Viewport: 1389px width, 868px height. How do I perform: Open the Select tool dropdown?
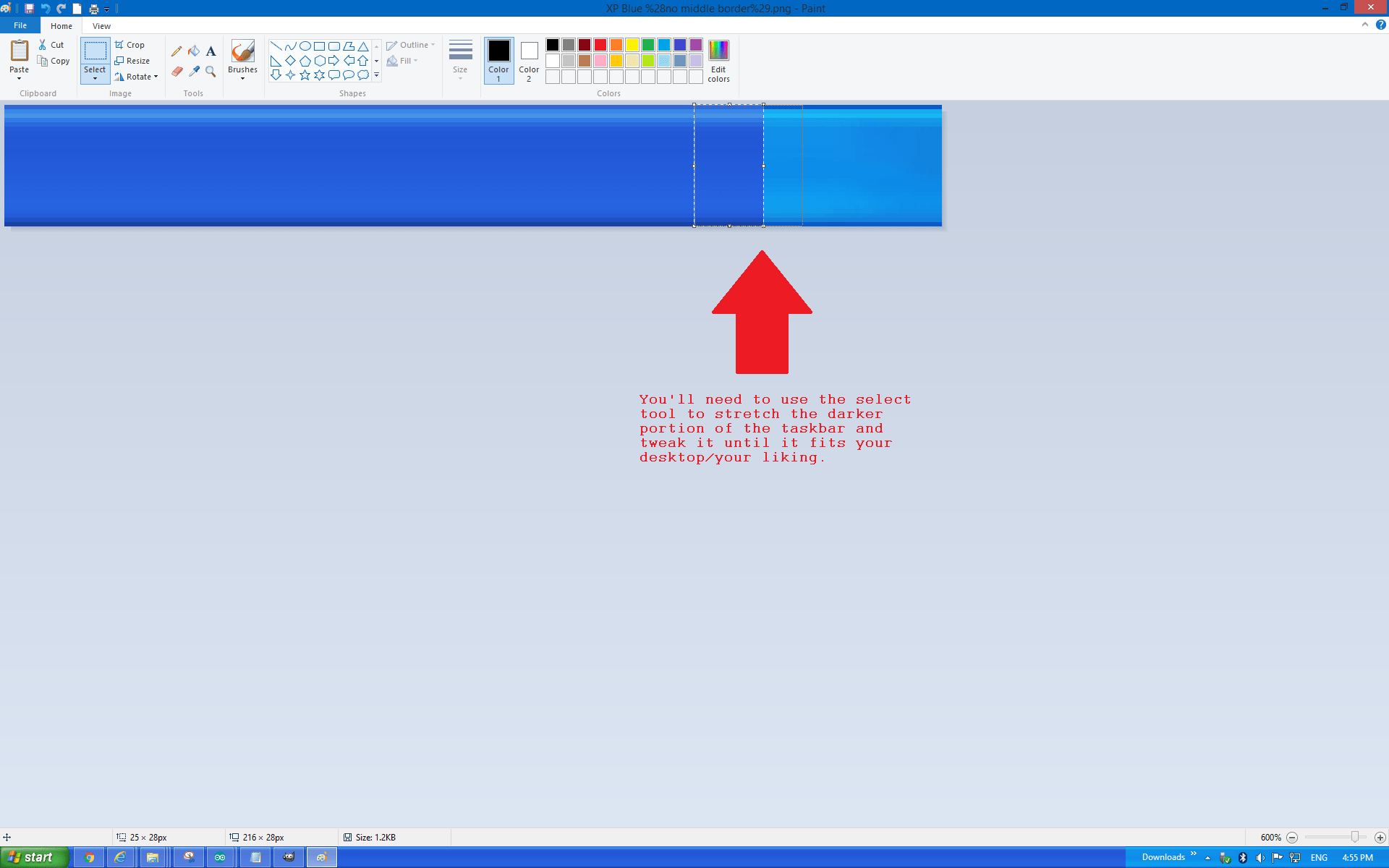95,77
